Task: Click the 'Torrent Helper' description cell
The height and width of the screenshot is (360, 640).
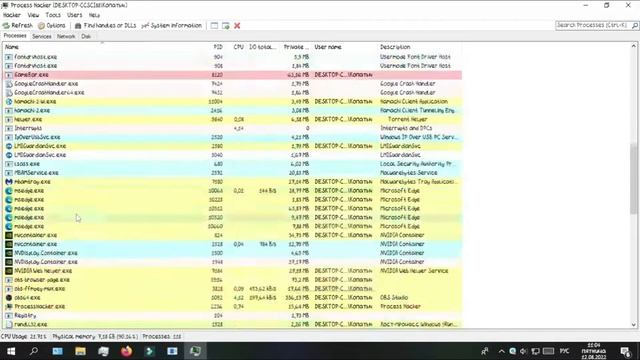Action: [407, 120]
